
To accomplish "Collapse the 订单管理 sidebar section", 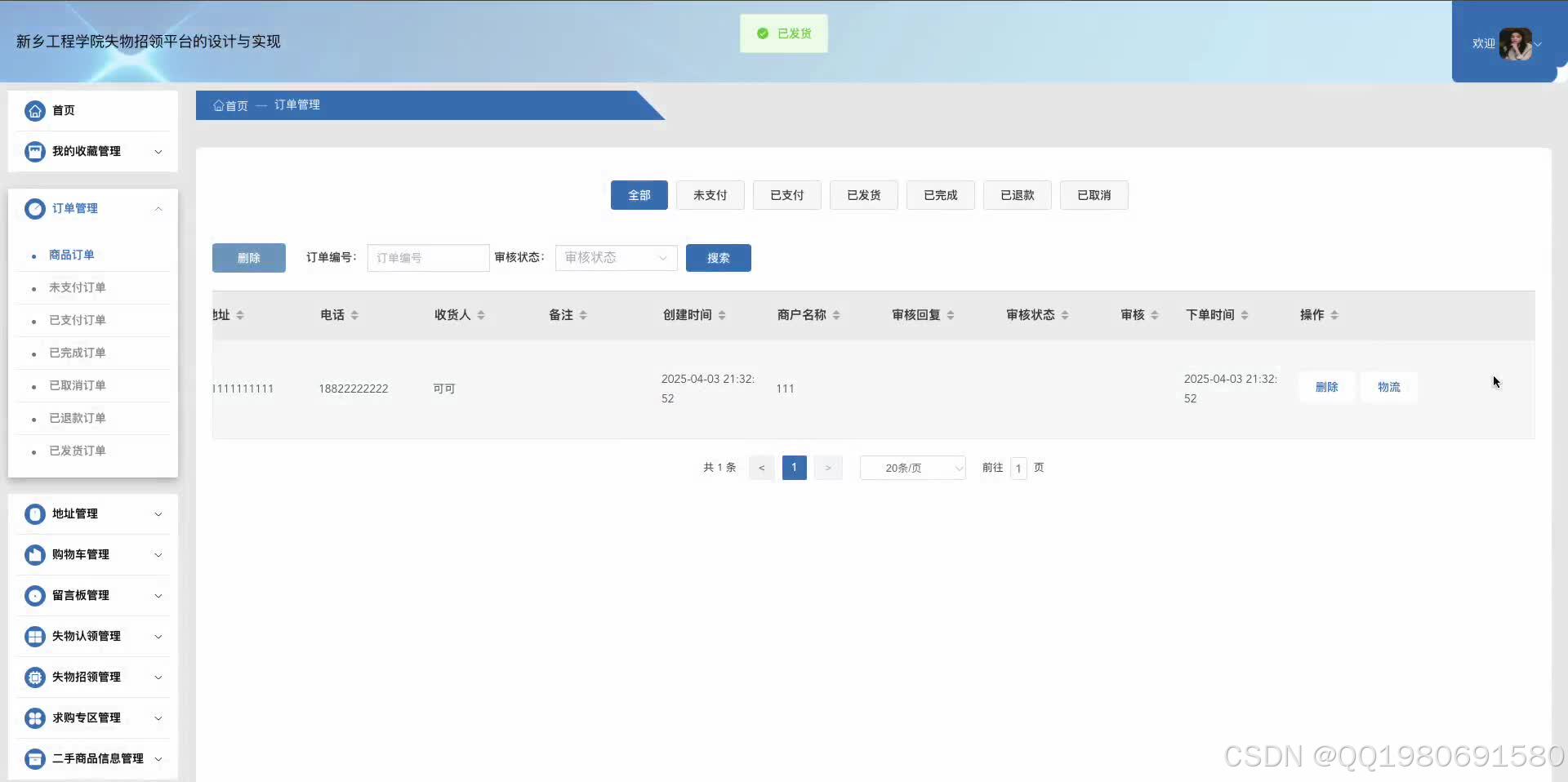I will (x=158, y=208).
